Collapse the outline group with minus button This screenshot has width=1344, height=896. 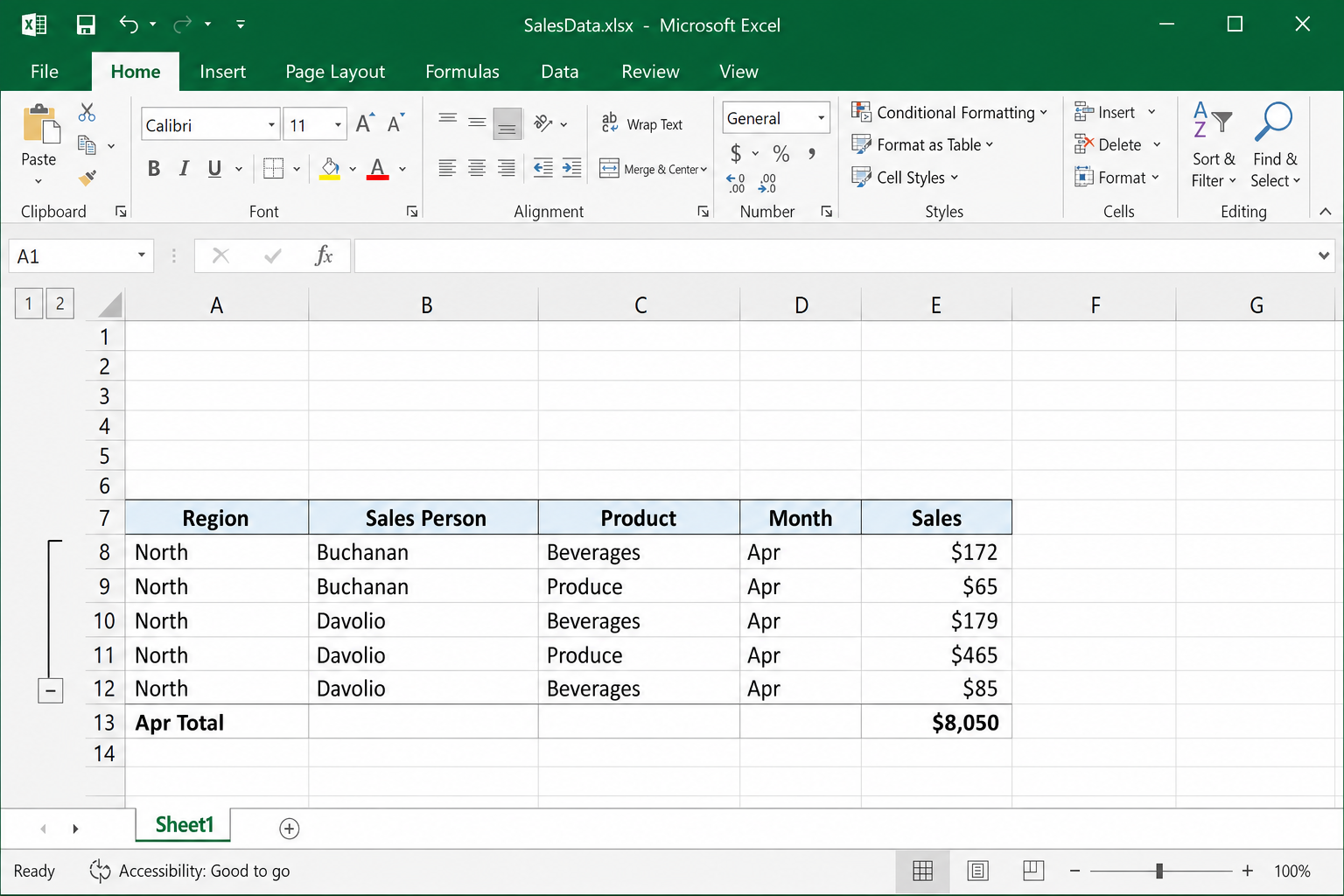pos(51,691)
